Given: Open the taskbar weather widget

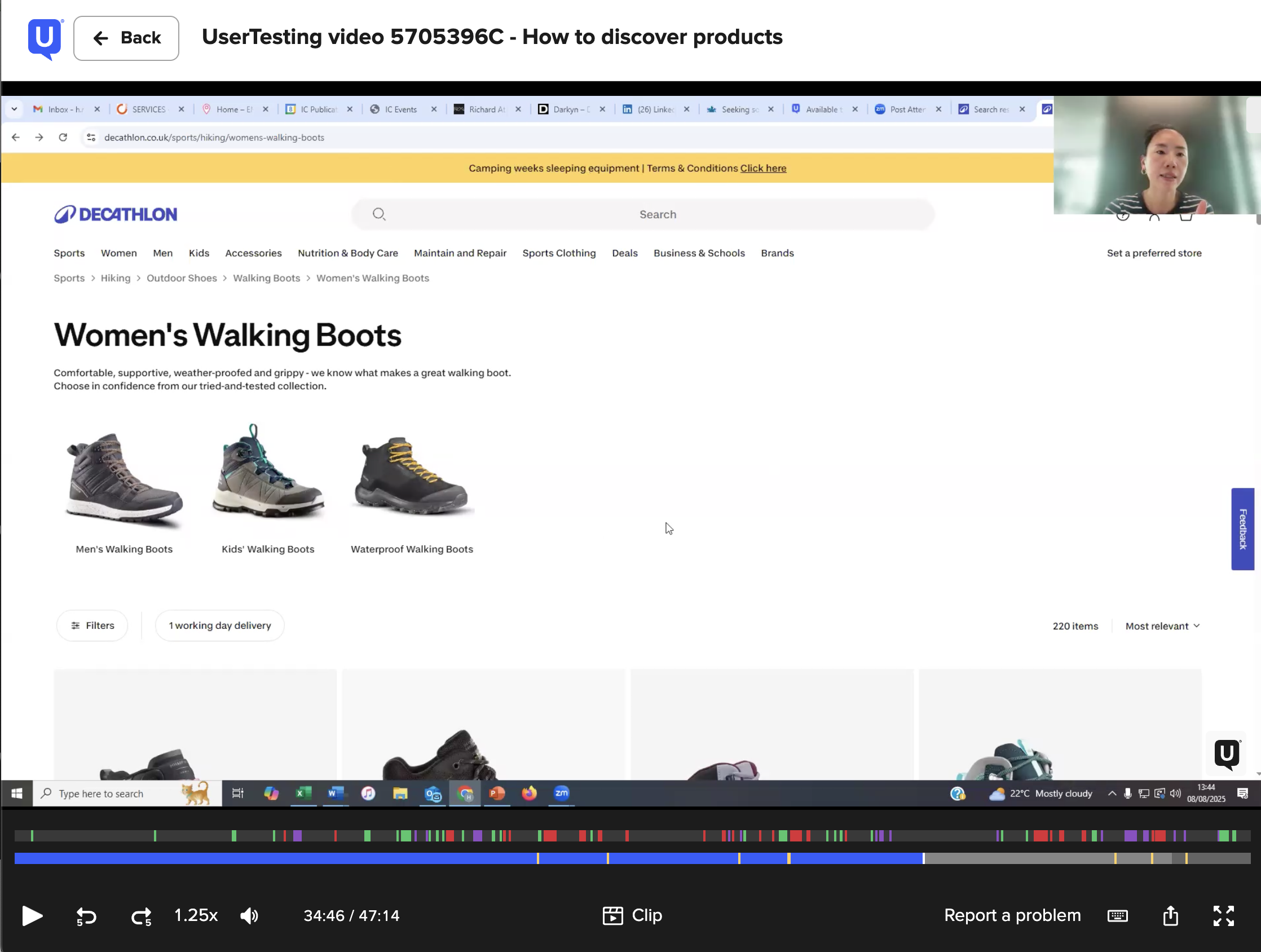Looking at the screenshot, I should tap(1040, 793).
